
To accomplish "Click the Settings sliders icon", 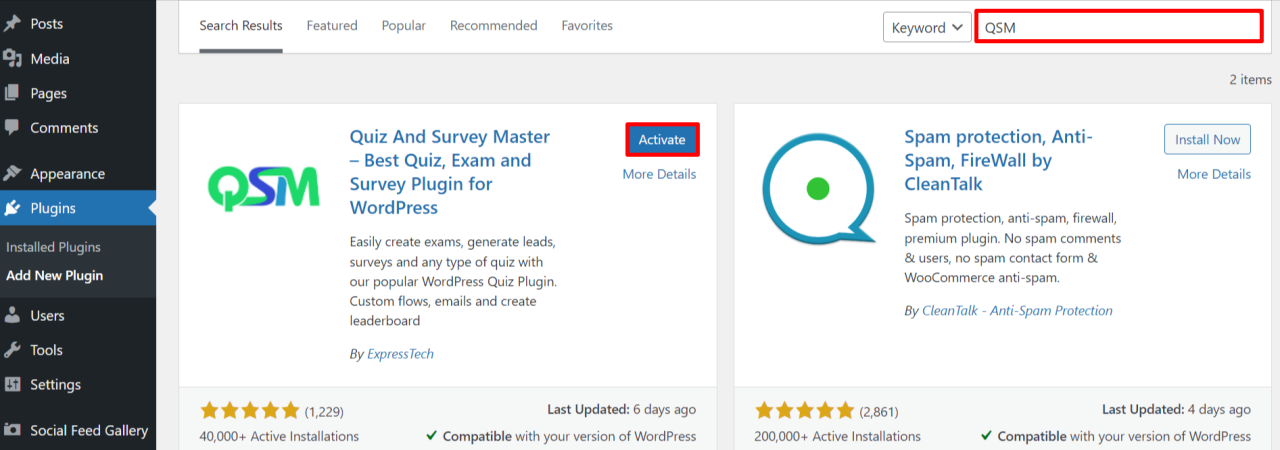I will 13,384.
